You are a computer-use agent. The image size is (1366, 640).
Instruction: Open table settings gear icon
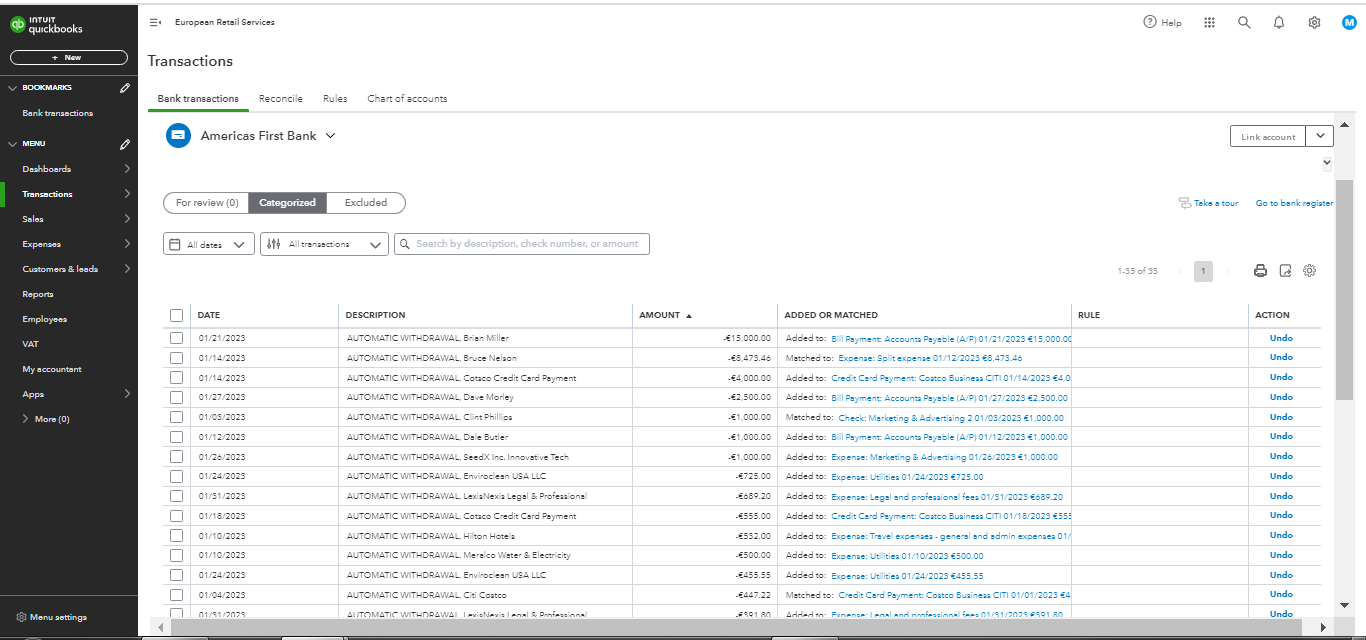click(x=1310, y=271)
